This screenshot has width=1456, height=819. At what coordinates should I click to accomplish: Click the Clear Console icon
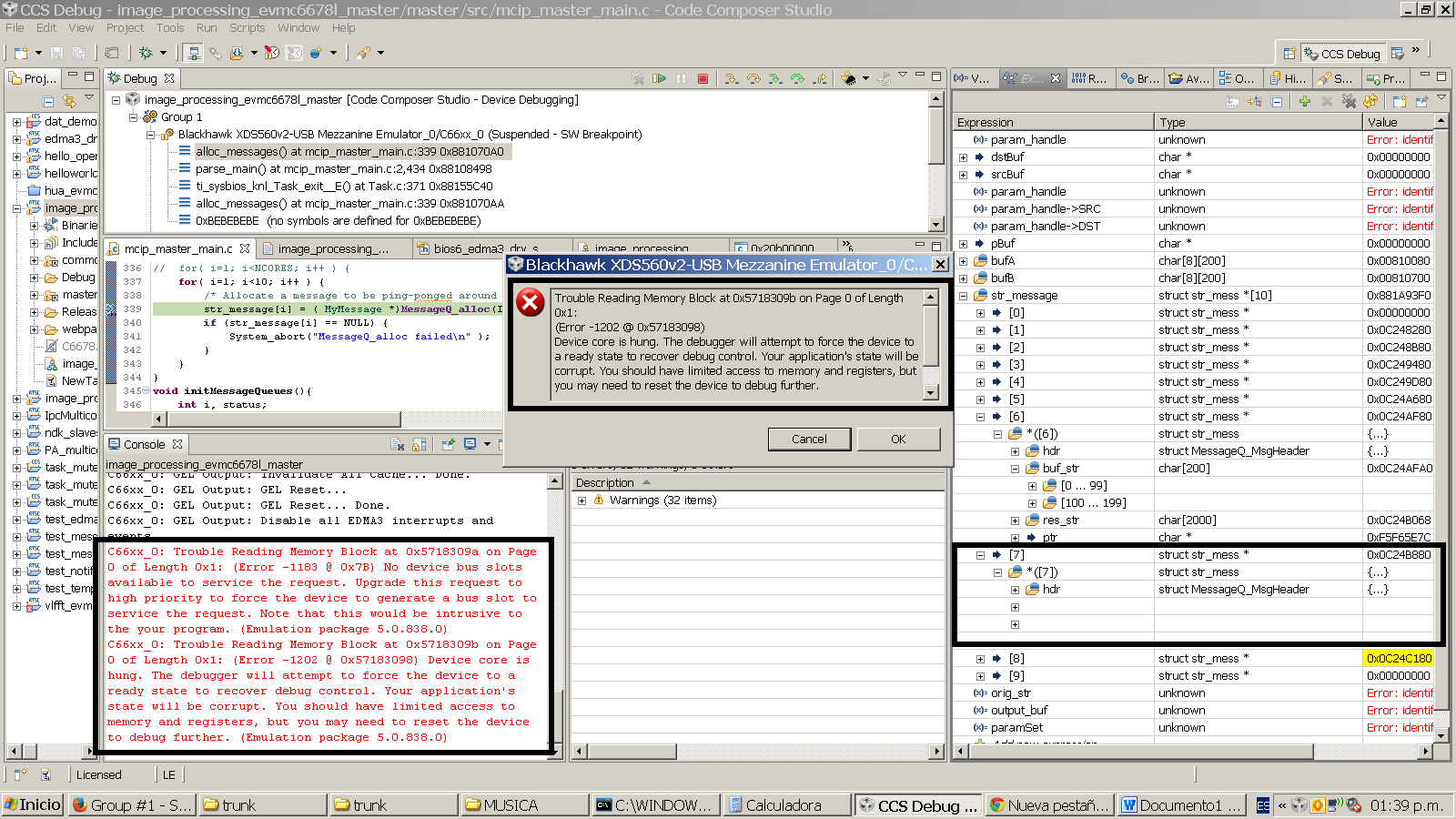click(x=397, y=444)
